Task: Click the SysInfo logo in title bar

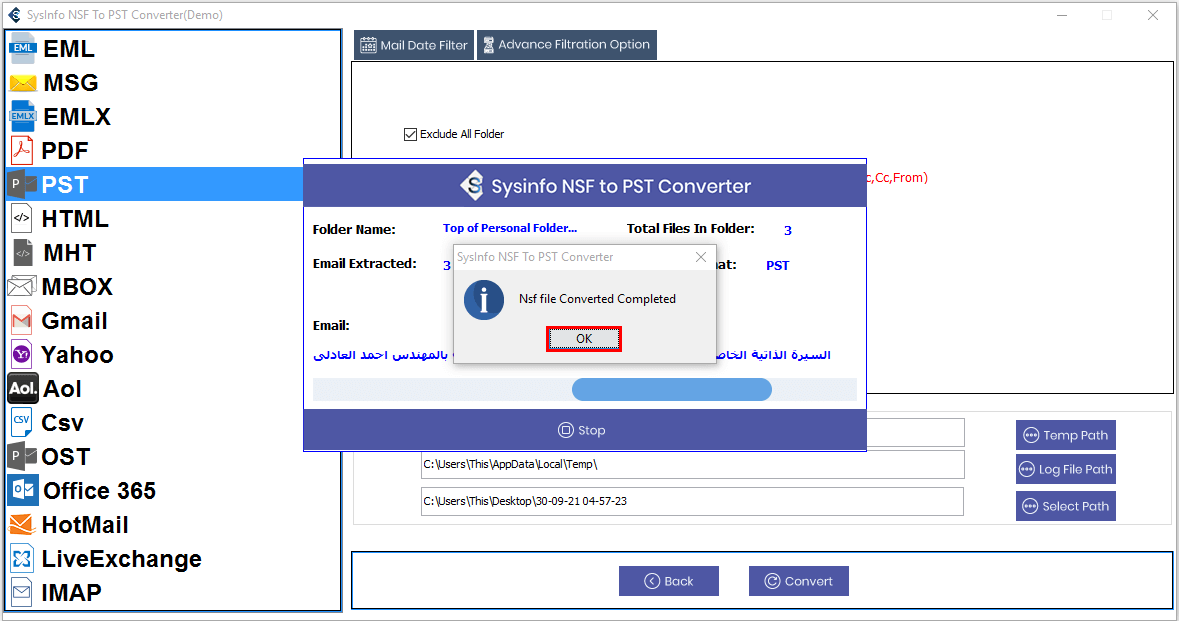Action: 14,15
